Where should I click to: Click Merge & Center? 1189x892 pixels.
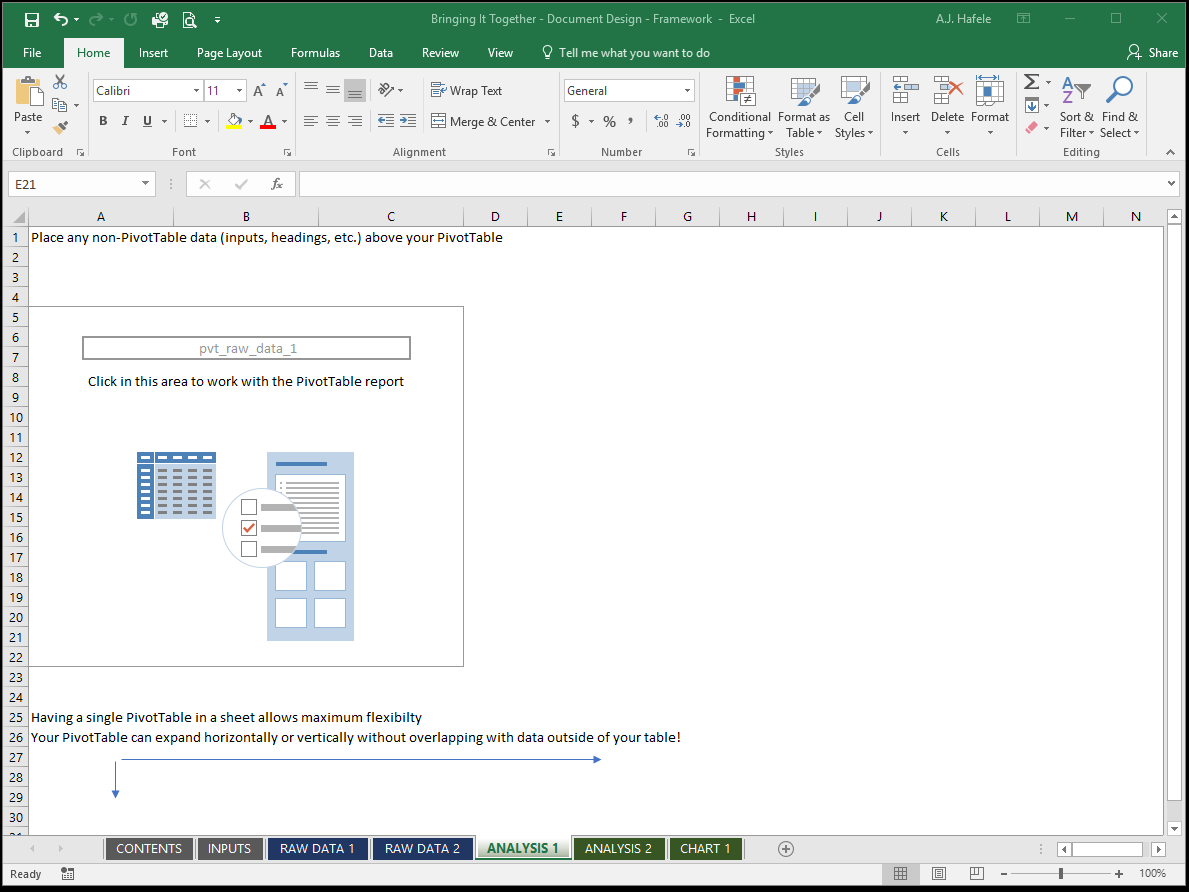tap(484, 121)
